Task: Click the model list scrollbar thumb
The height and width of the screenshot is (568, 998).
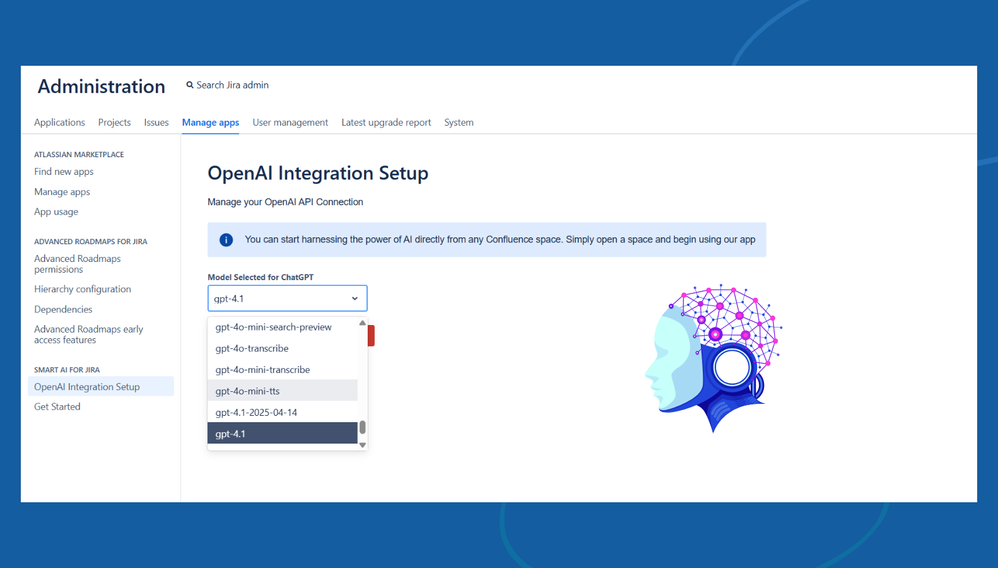Action: point(362,427)
